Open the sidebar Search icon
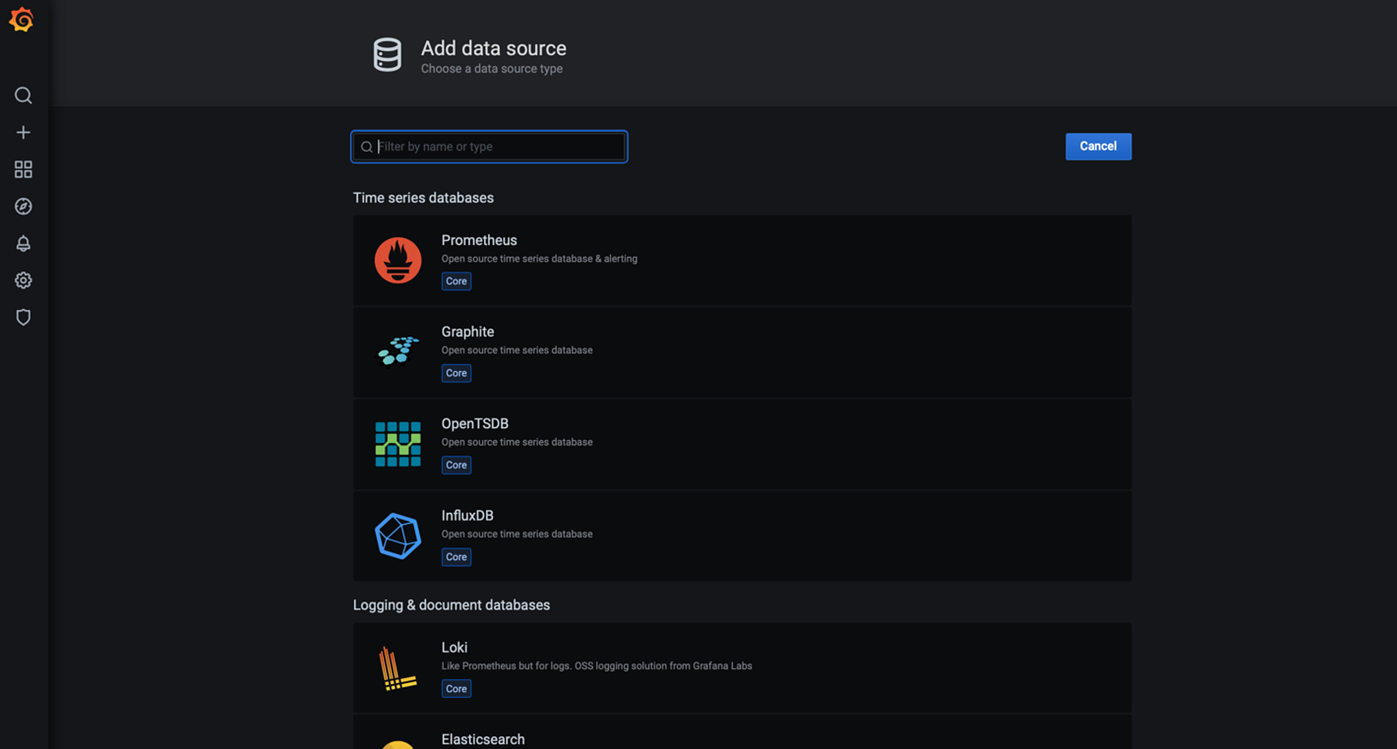 (x=23, y=96)
